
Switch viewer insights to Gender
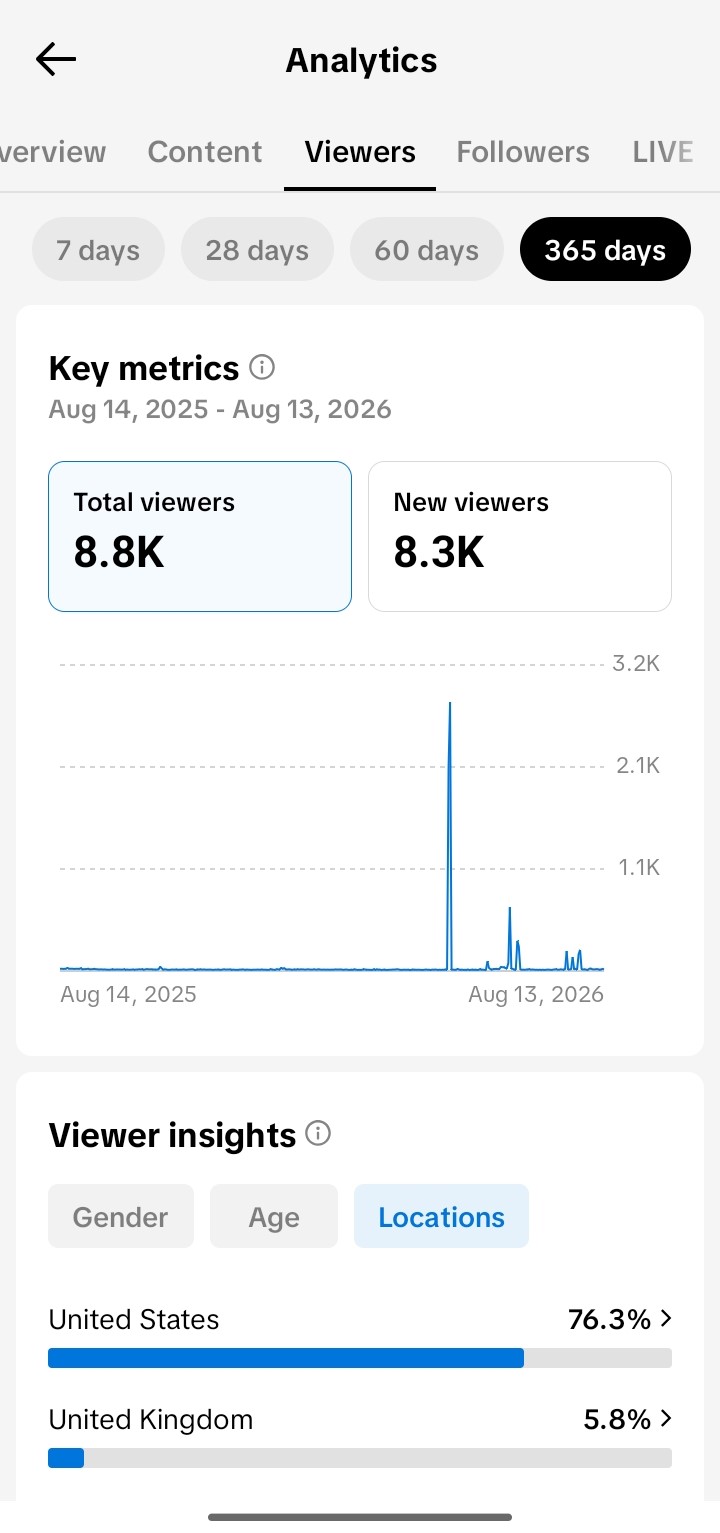pyautogui.click(x=121, y=1216)
